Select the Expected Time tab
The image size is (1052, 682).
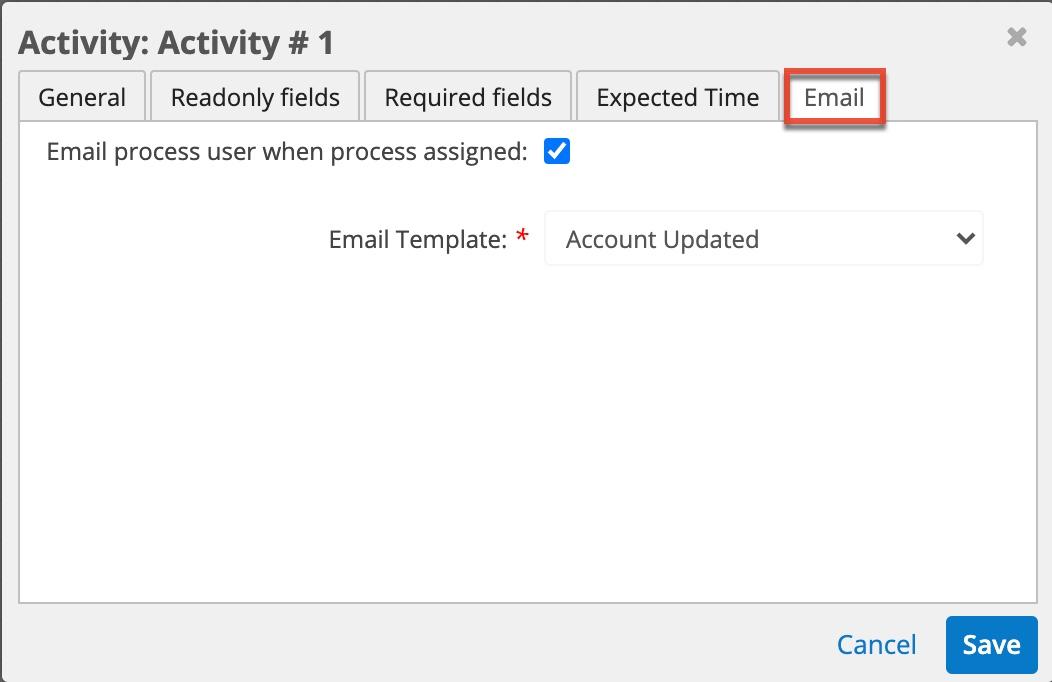click(677, 98)
